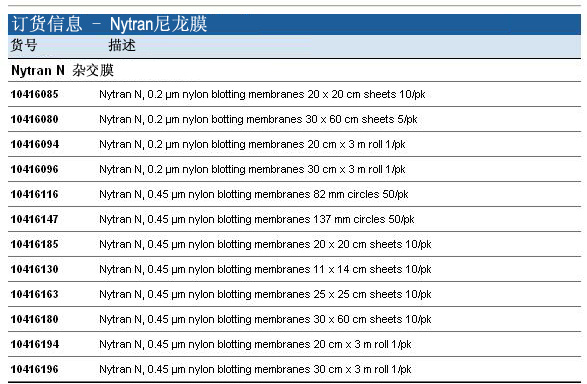Viewport: 587px width, 384px height.
Task: Select catalog number 10416094
Action: tap(35, 144)
